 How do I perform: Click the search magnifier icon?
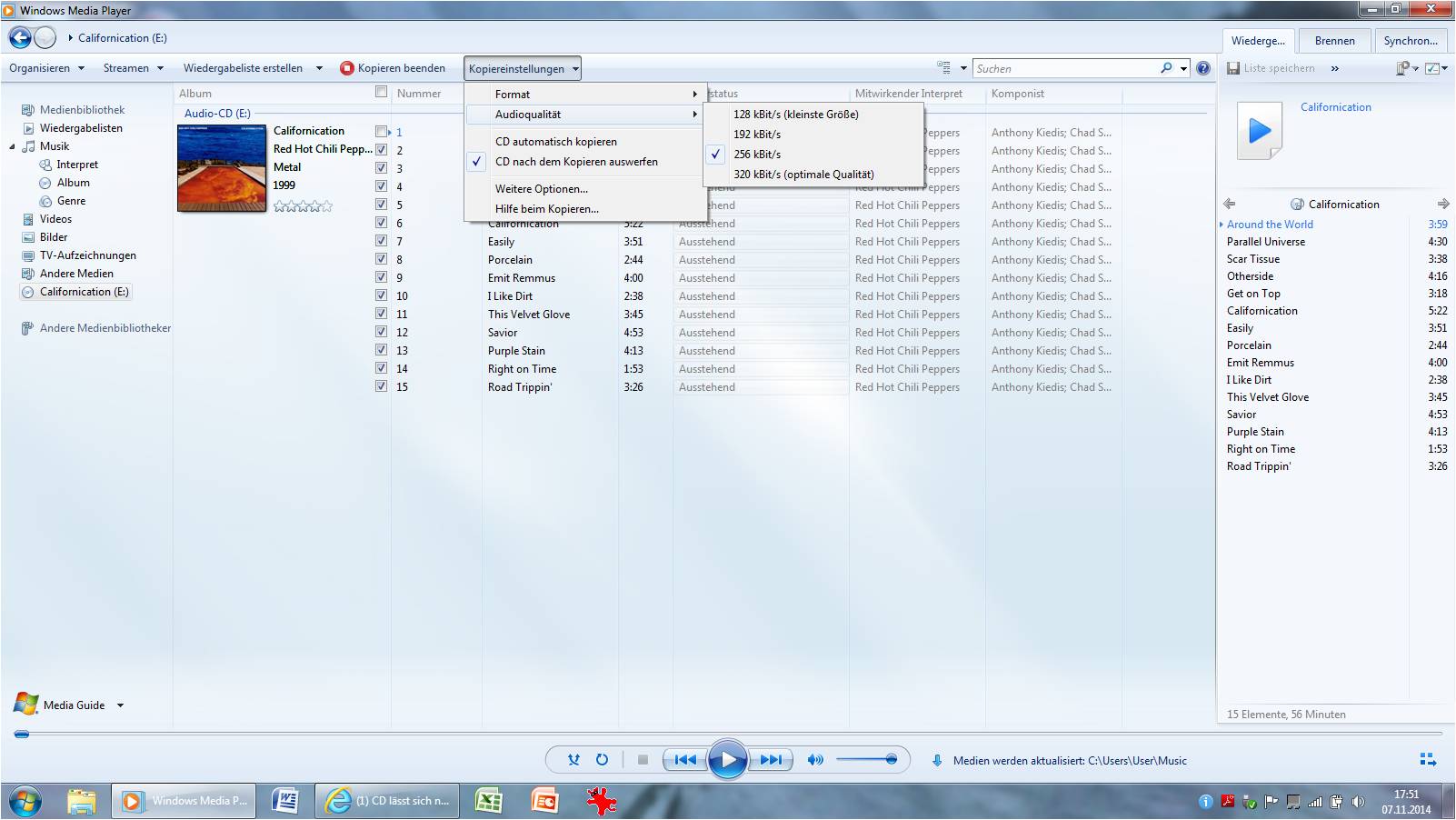tap(1166, 68)
